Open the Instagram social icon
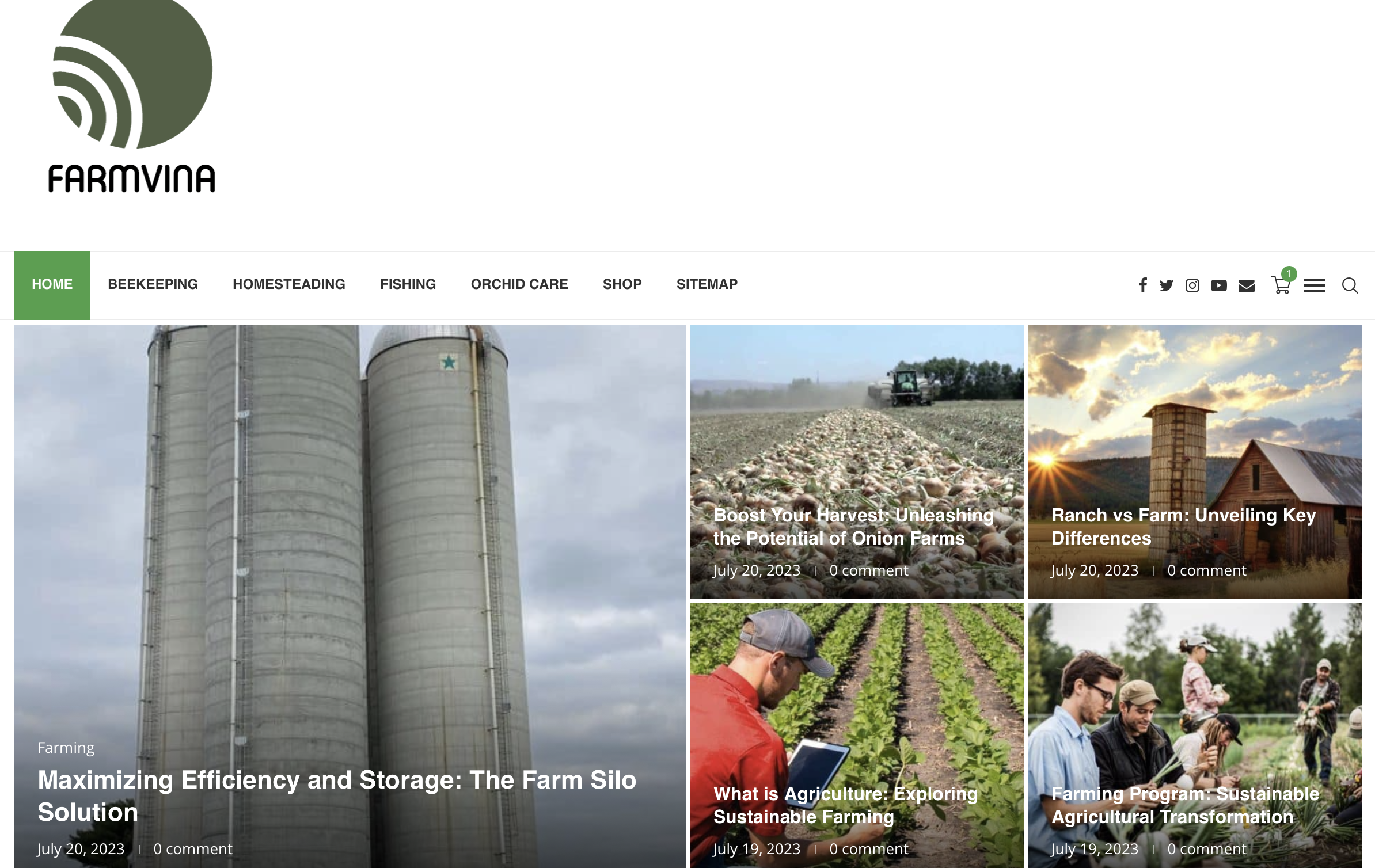Viewport: 1375px width, 868px height. point(1192,285)
